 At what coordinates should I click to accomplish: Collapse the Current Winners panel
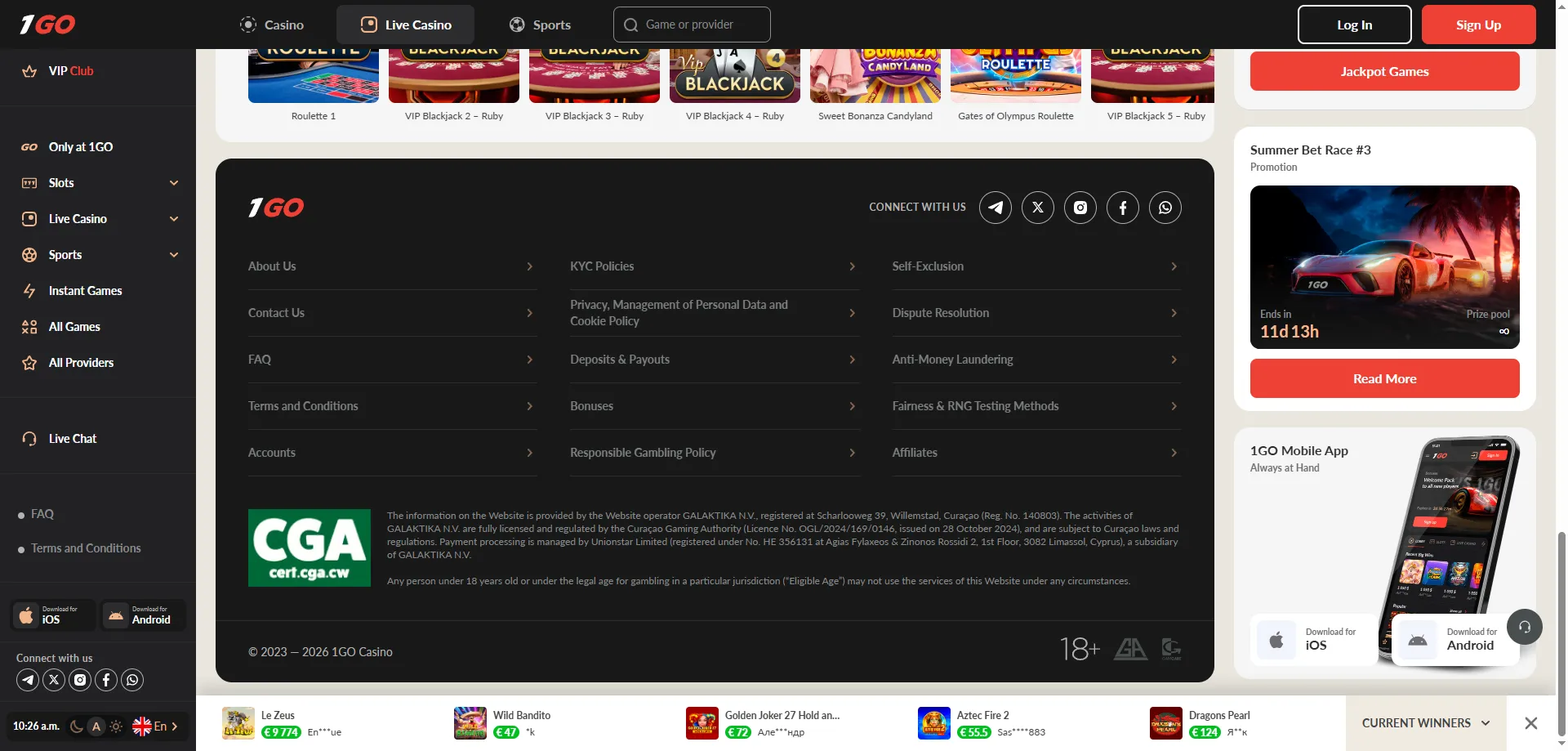[x=1426, y=723]
